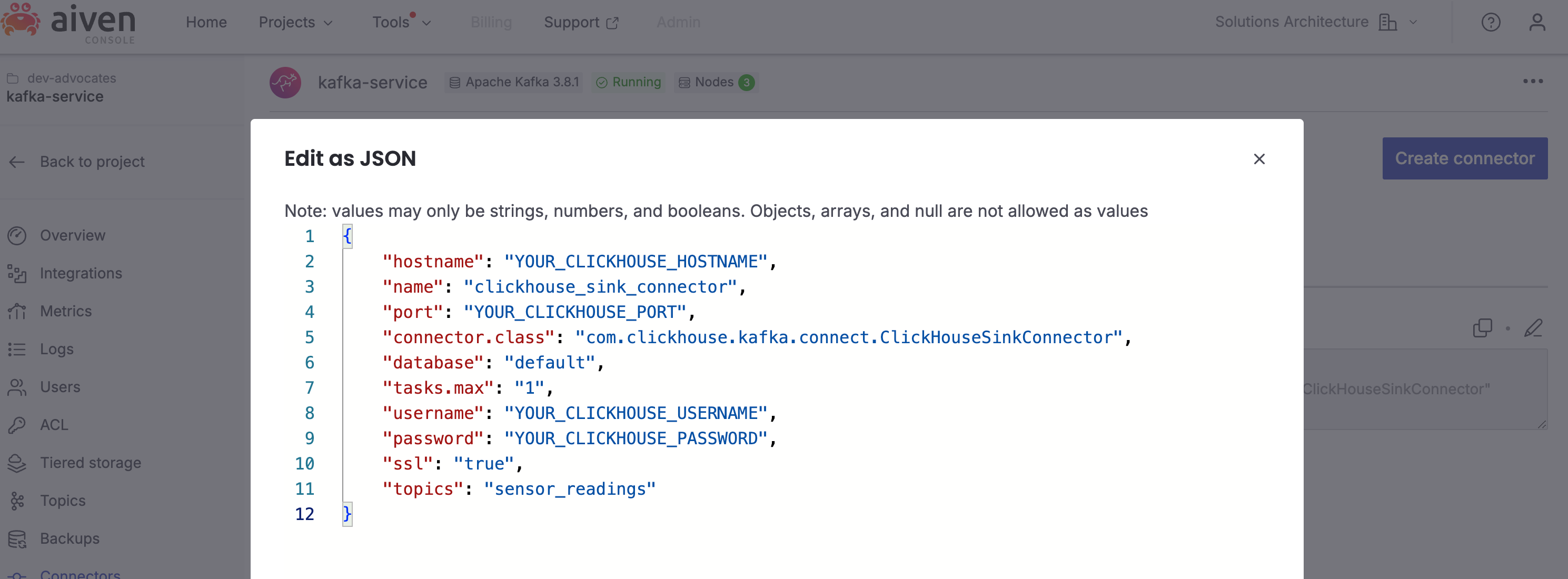Click the "tasks.max" line in editor
1568x579 pixels.
click(468, 388)
